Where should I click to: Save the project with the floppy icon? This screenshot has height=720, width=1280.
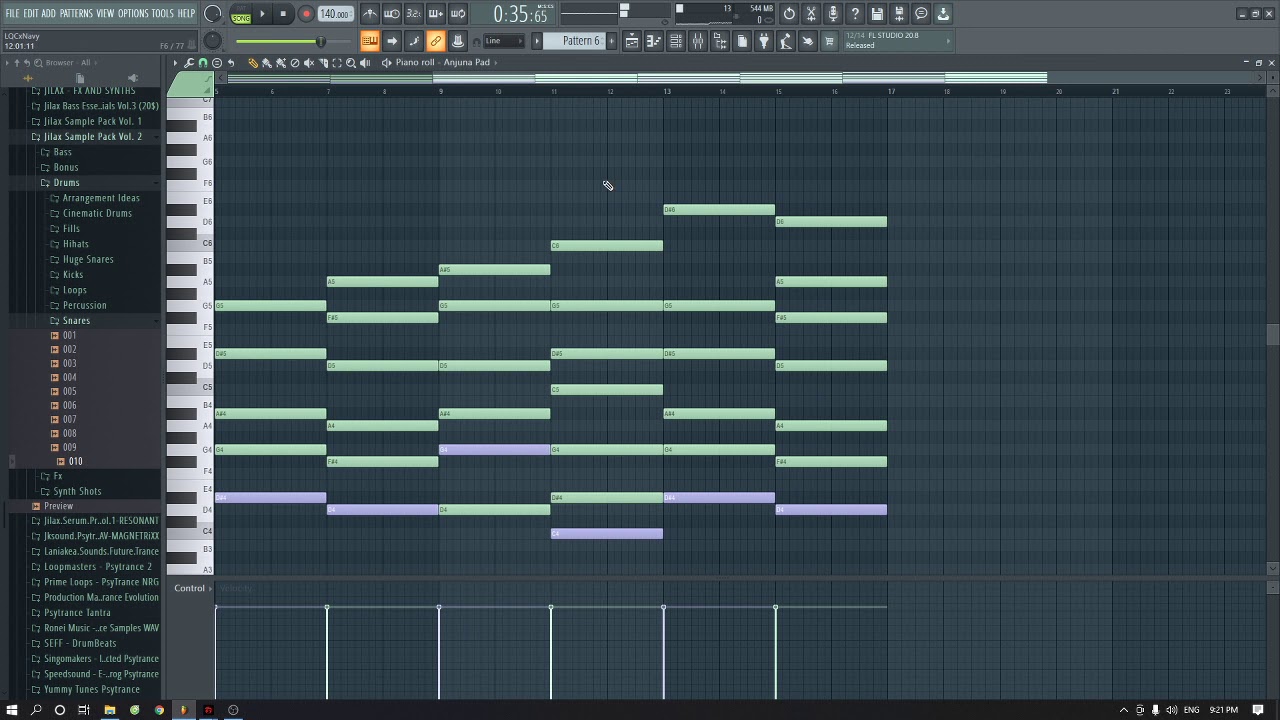coord(877,14)
